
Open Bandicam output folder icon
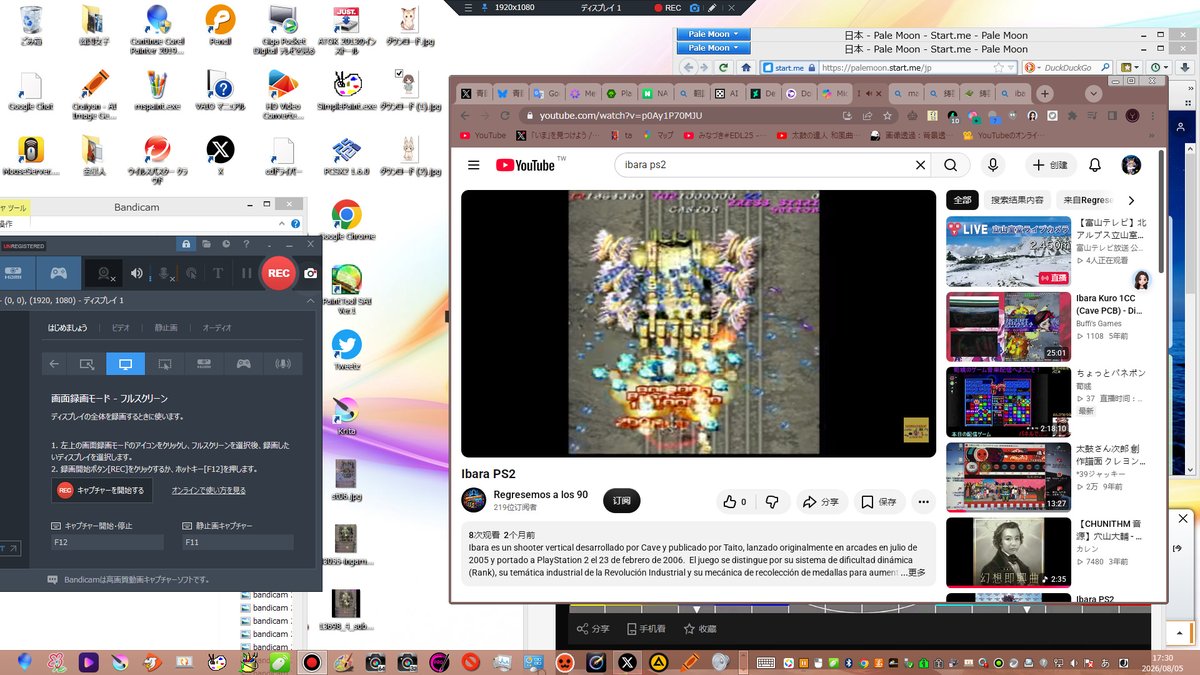(x=207, y=244)
